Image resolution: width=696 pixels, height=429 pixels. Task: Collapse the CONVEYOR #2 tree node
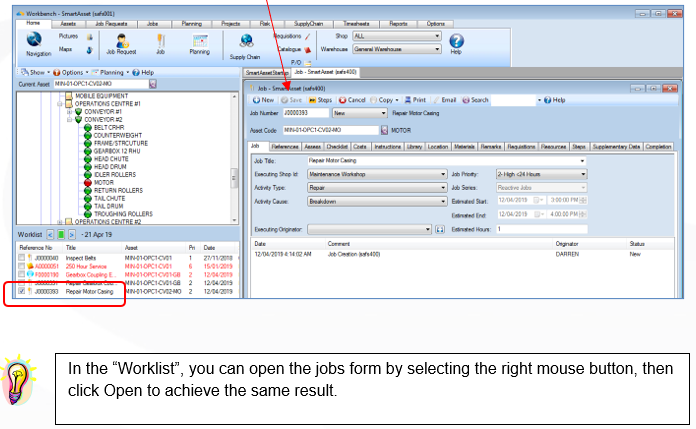click(x=69, y=120)
